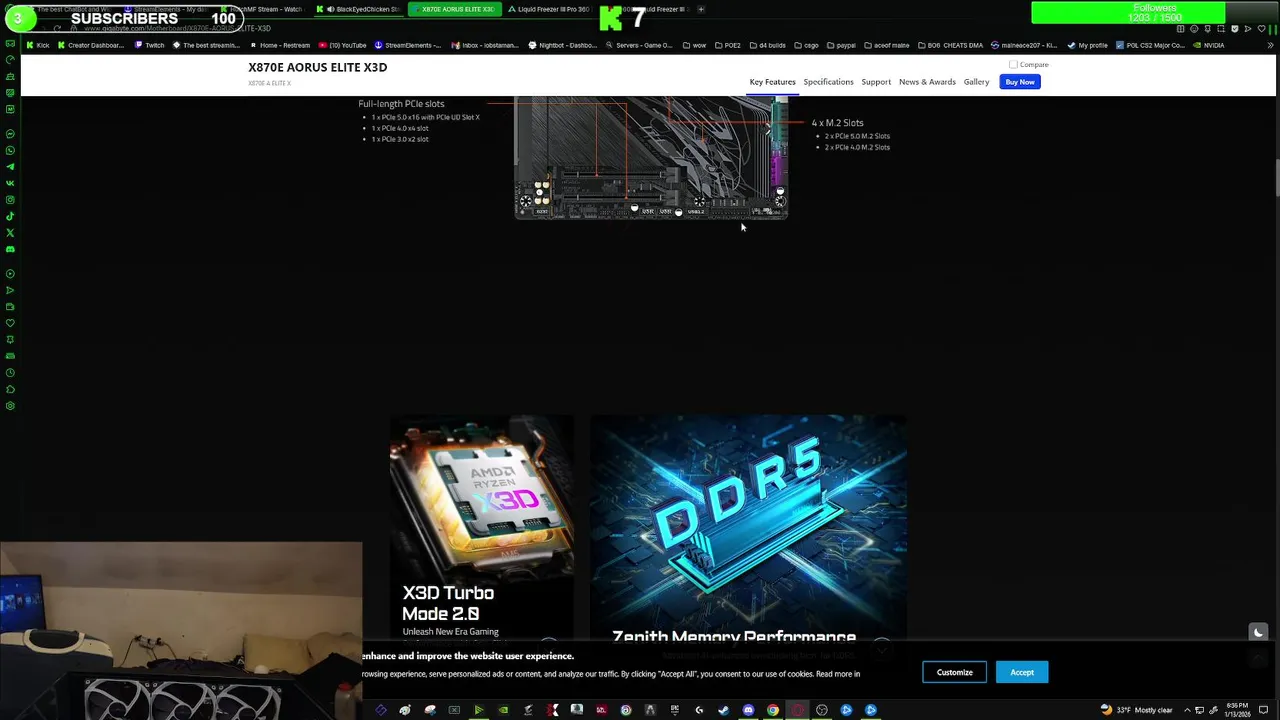Image resolution: width=1280 pixels, height=720 pixels.
Task: Click the Discord icon in the taskbar
Action: pos(748,710)
